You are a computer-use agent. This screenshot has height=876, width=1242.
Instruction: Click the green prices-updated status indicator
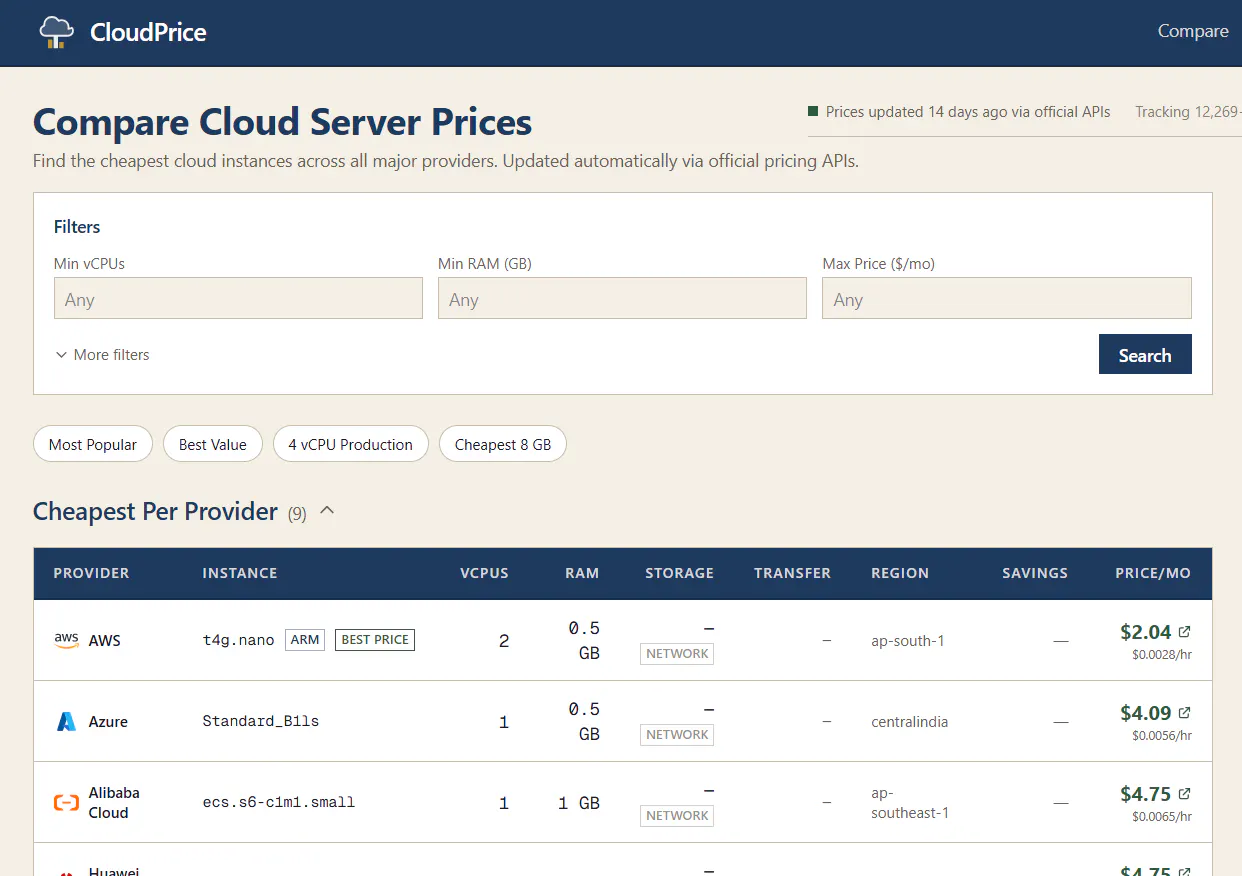pyautogui.click(x=813, y=111)
